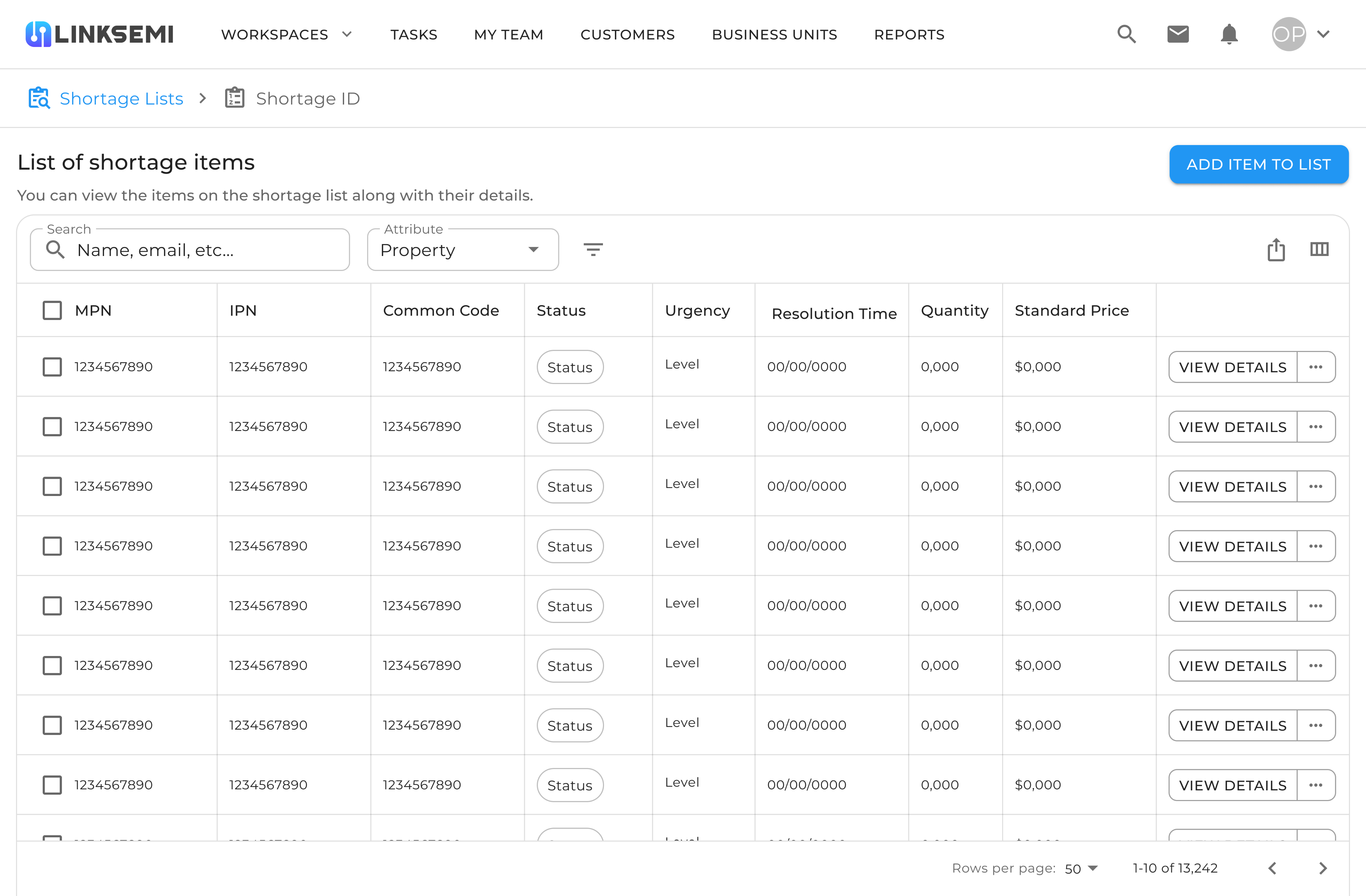Select the third row checkbox
Viewport: 1366px width, 896px height.
coord(52,486)
